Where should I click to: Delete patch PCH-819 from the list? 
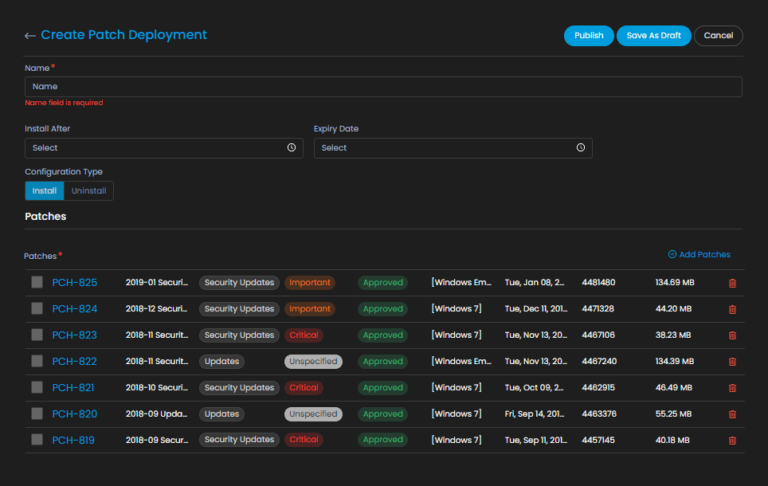pyautogui.click(x=732, y=439)
